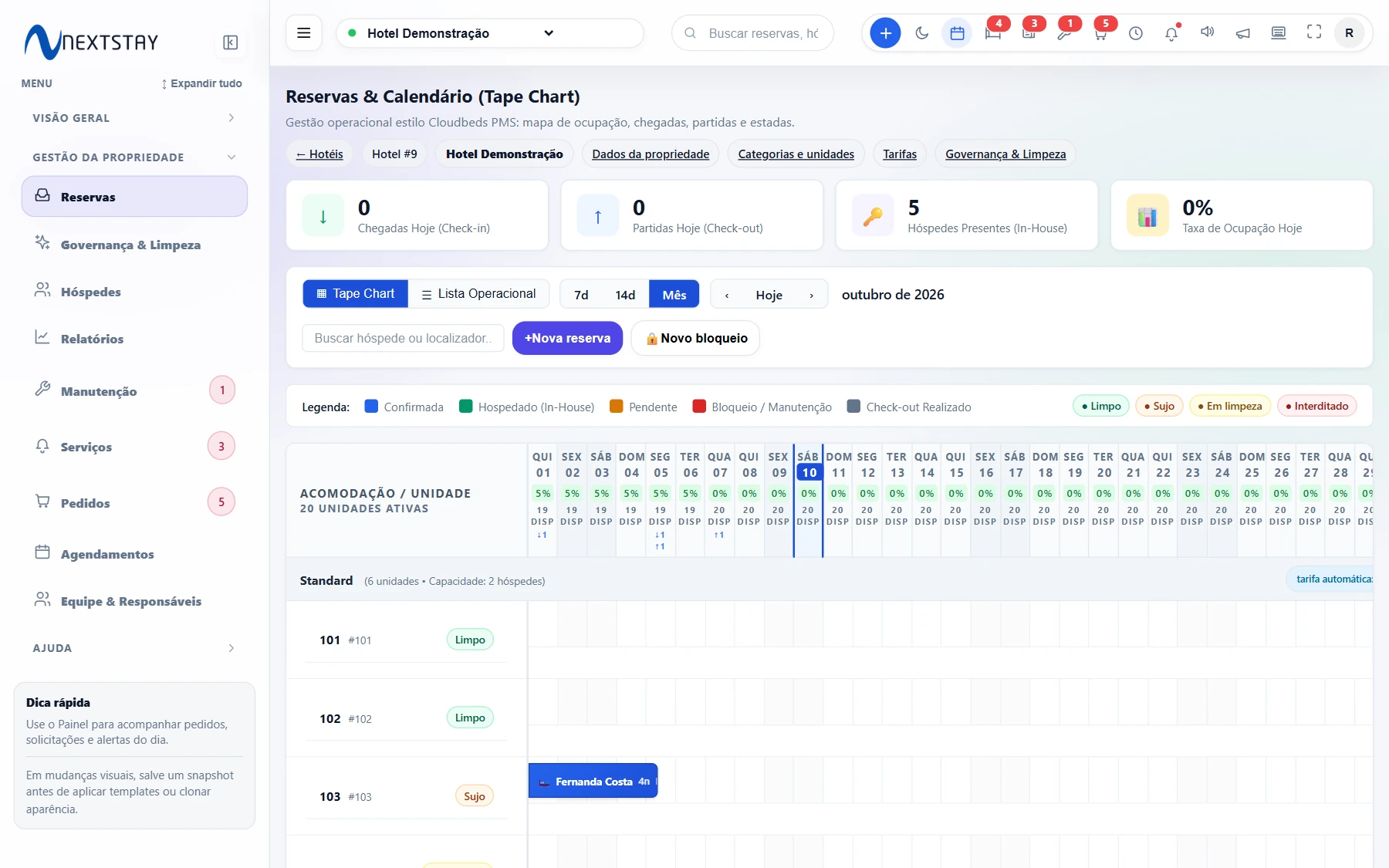Click the clock history icon
The height and width of the screenshot is (868, 1389).
click(1136, 33)
